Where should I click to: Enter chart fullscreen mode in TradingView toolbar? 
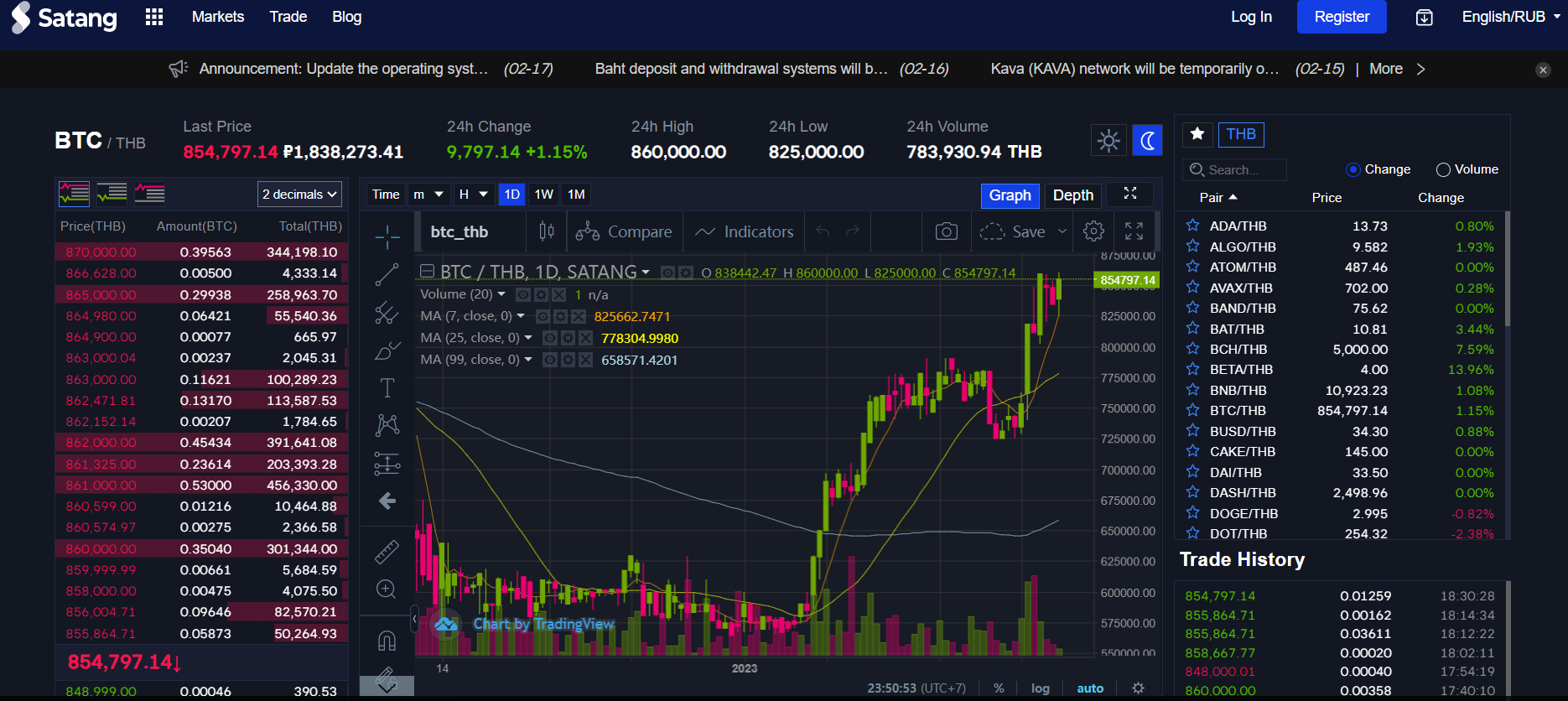1134,231
